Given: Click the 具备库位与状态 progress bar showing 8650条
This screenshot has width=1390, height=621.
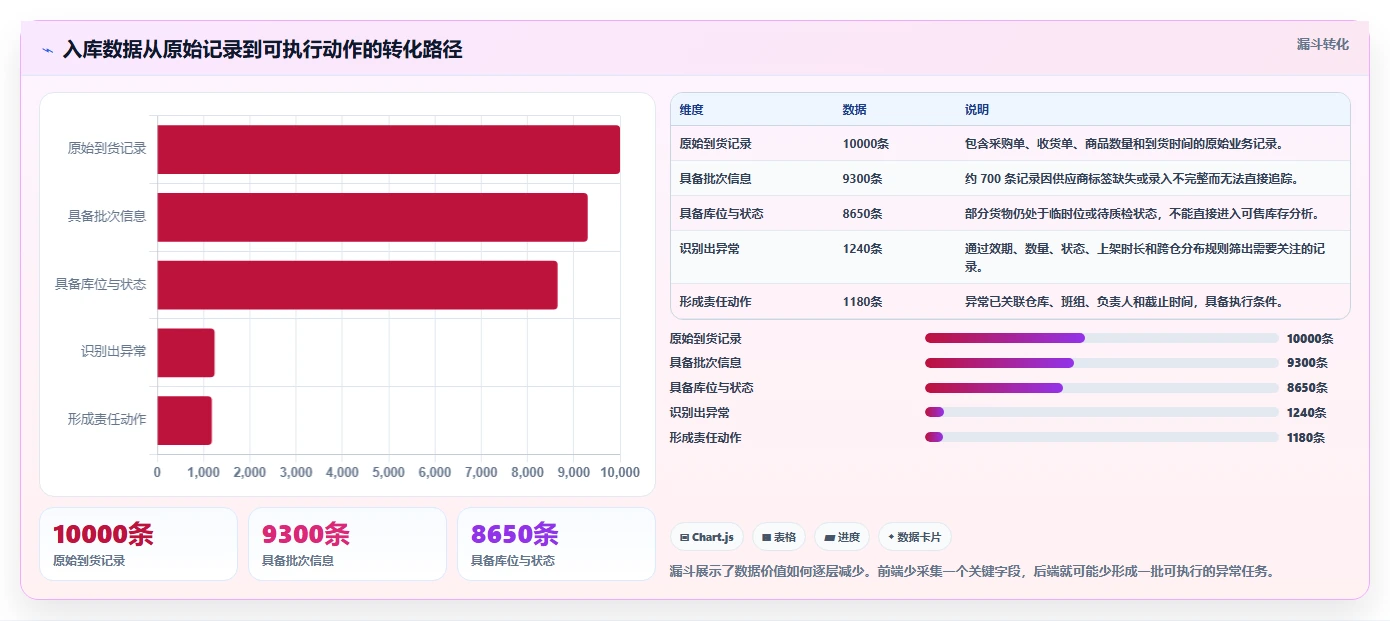Looking at the screenshot, I should [1101, 388].
